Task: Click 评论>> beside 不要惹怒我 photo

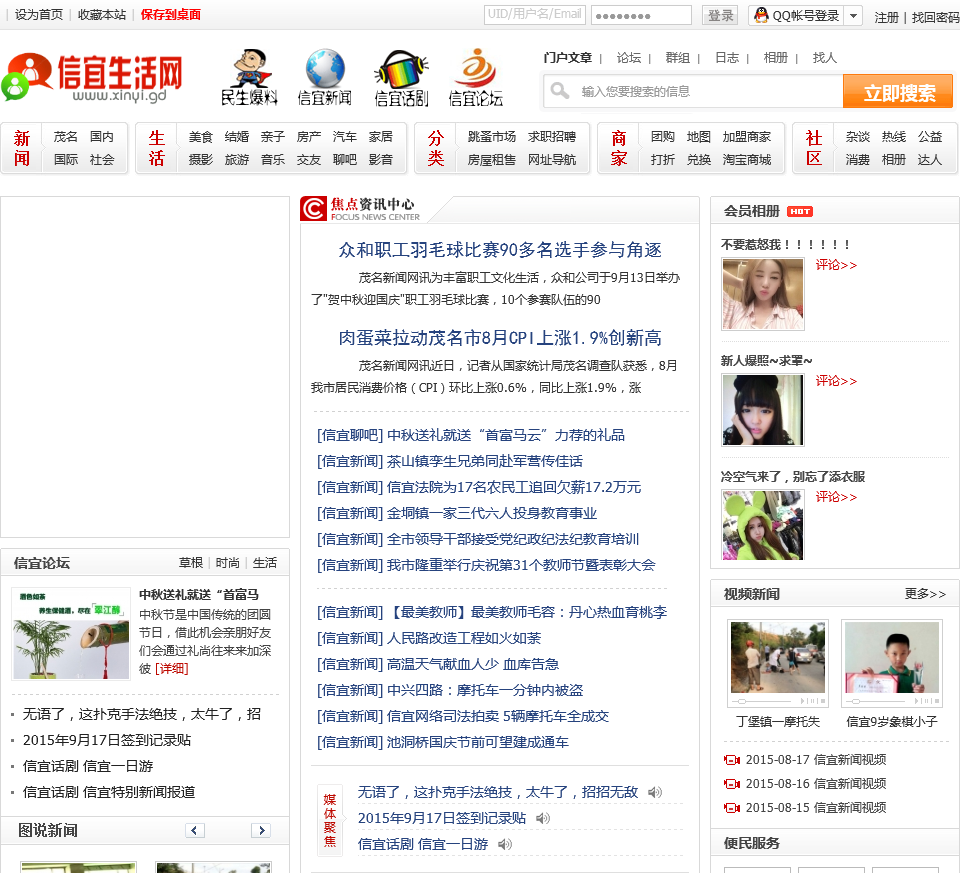Action: point(836,265)
